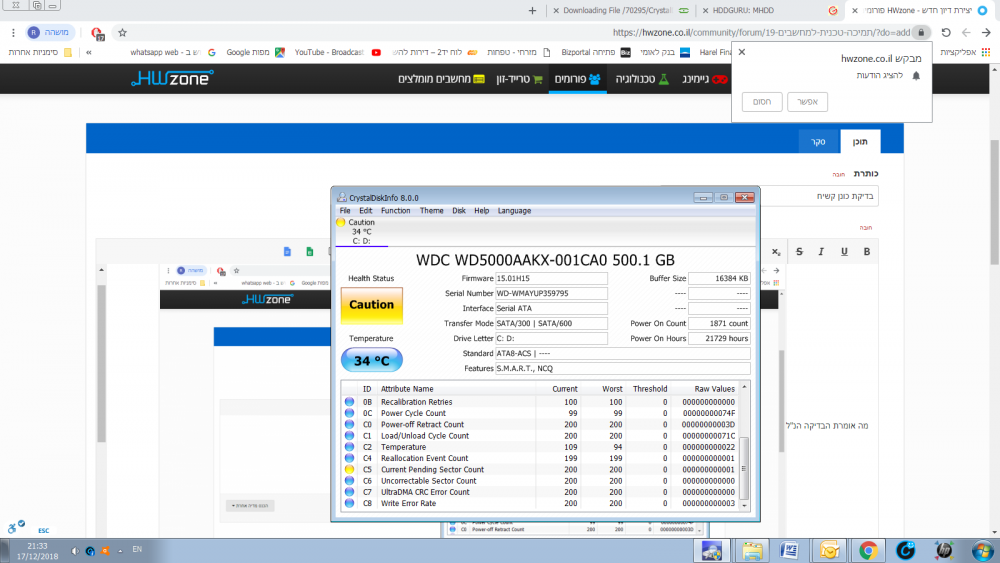Select the Caution C: D: disk entry
Viewport: 1000px width, 563px height.
pyautogui.click(x=361, y=231)
